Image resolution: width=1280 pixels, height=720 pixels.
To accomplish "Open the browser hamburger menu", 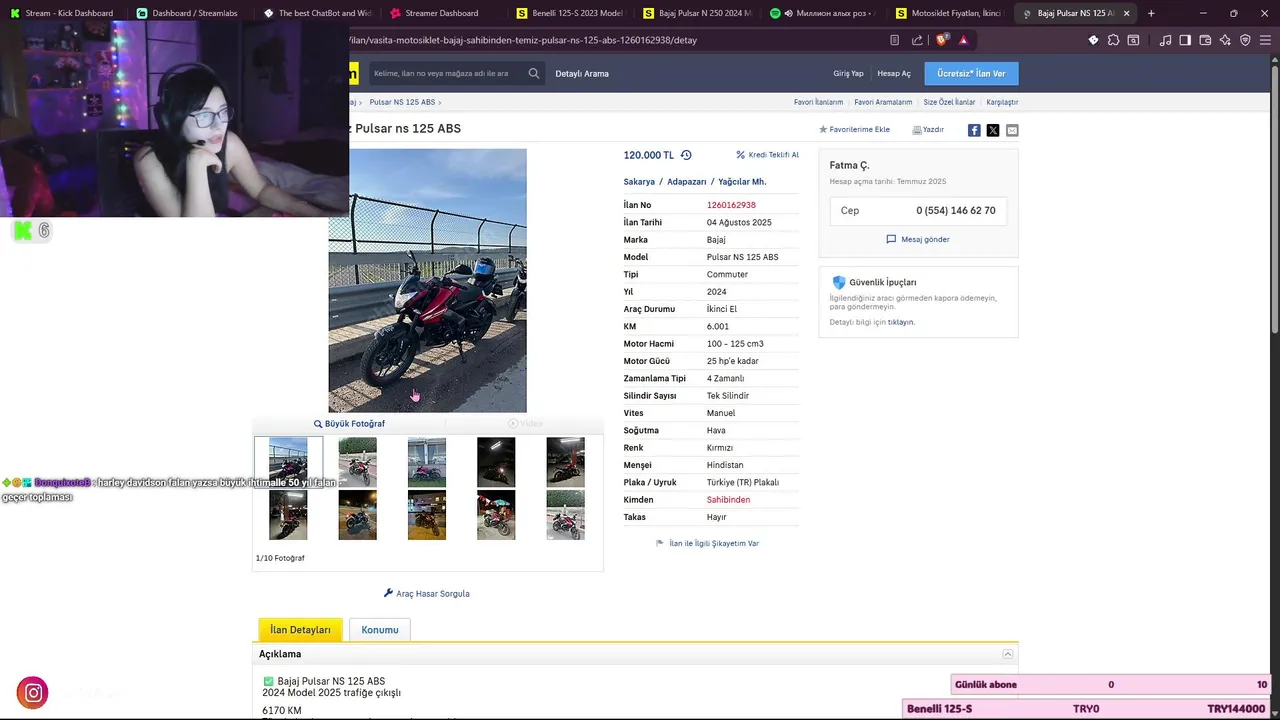I will (x=1265, y=40).
